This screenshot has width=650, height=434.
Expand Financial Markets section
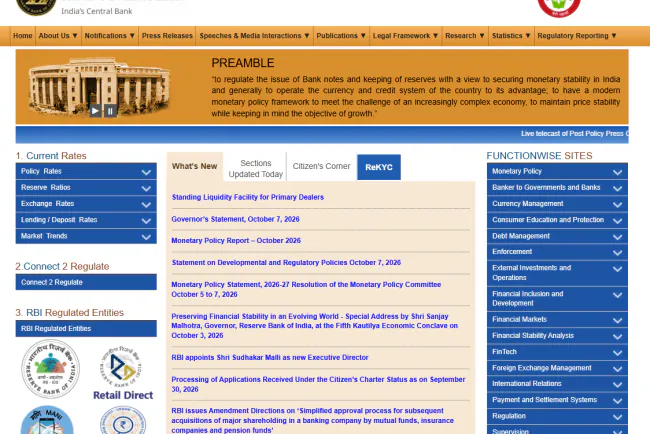click(557, 319)
